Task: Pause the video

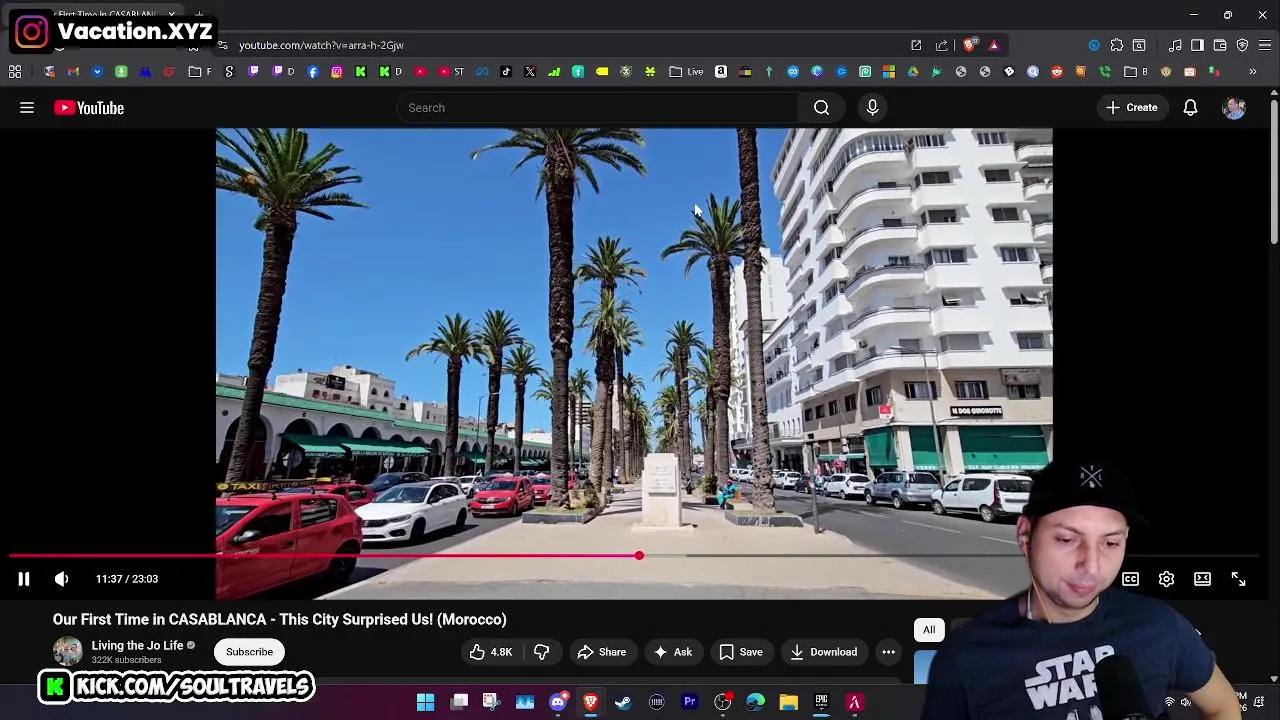Action: tap(24, 579)
